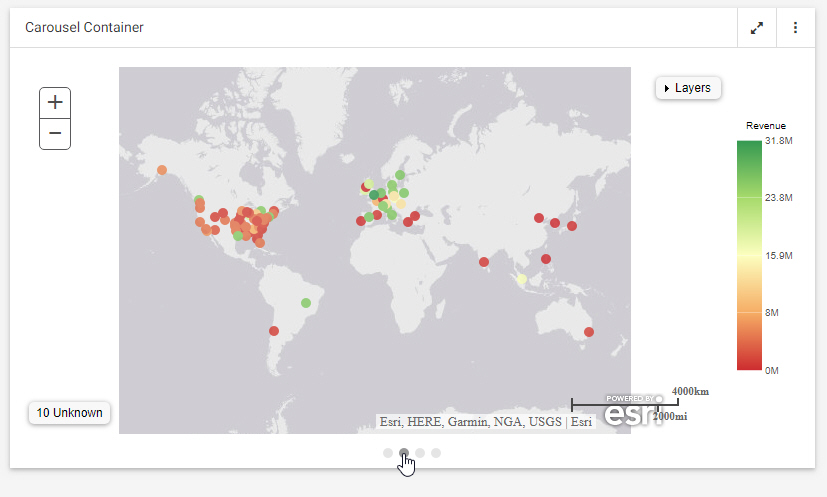Select the second carousel slide dot
827x497 pixels.
(404, 453)
